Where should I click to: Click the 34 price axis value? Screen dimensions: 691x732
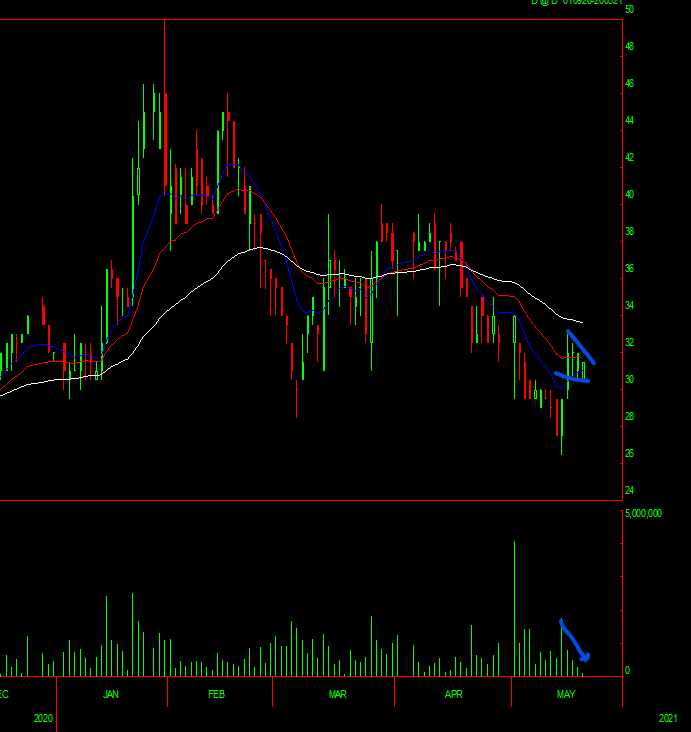[x=629, y=305]
